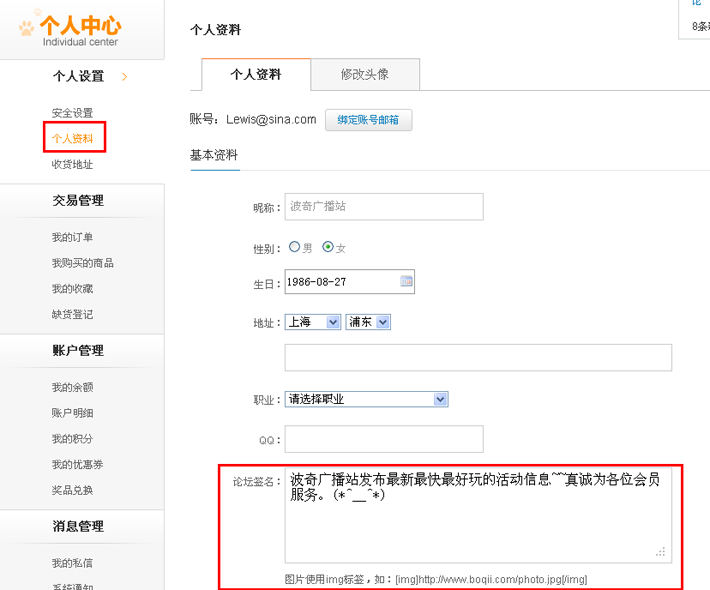The image size is (710, 590).
Task: Select the 女 gender radio button
Action: pyautogui.click(x=328, y=247)
